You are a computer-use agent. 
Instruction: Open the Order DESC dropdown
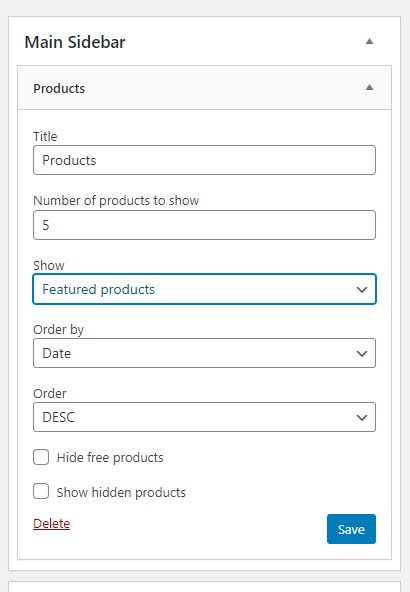click(204, 417)
